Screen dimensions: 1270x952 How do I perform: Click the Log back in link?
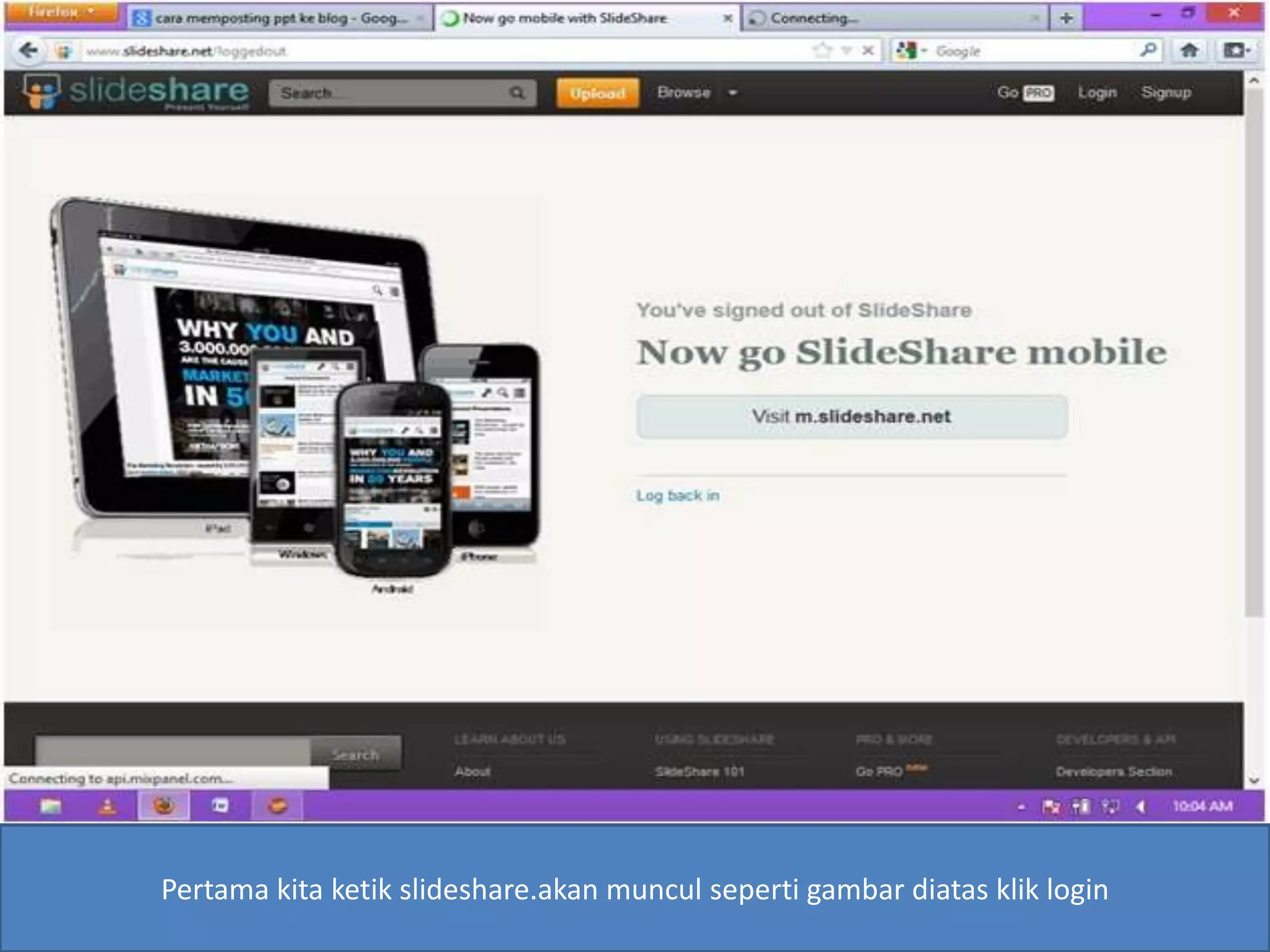click(677, 495)
